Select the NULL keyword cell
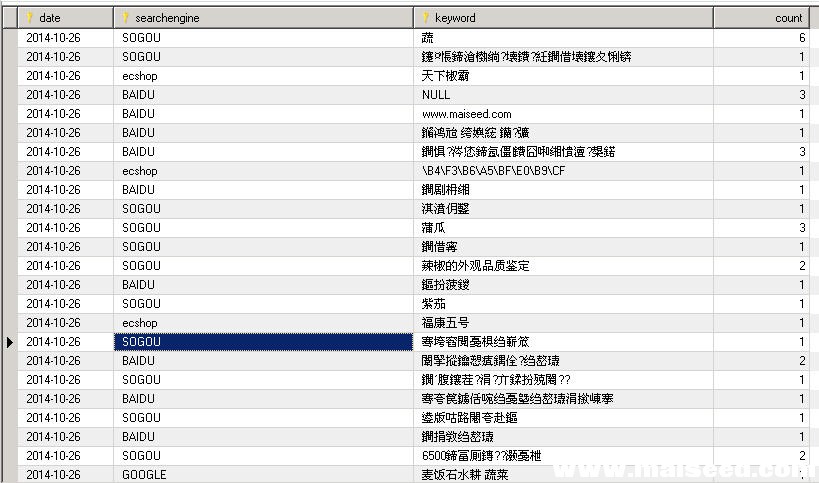Screen dimensions: 819x483 pyautogui.click(x=564, y=95)
